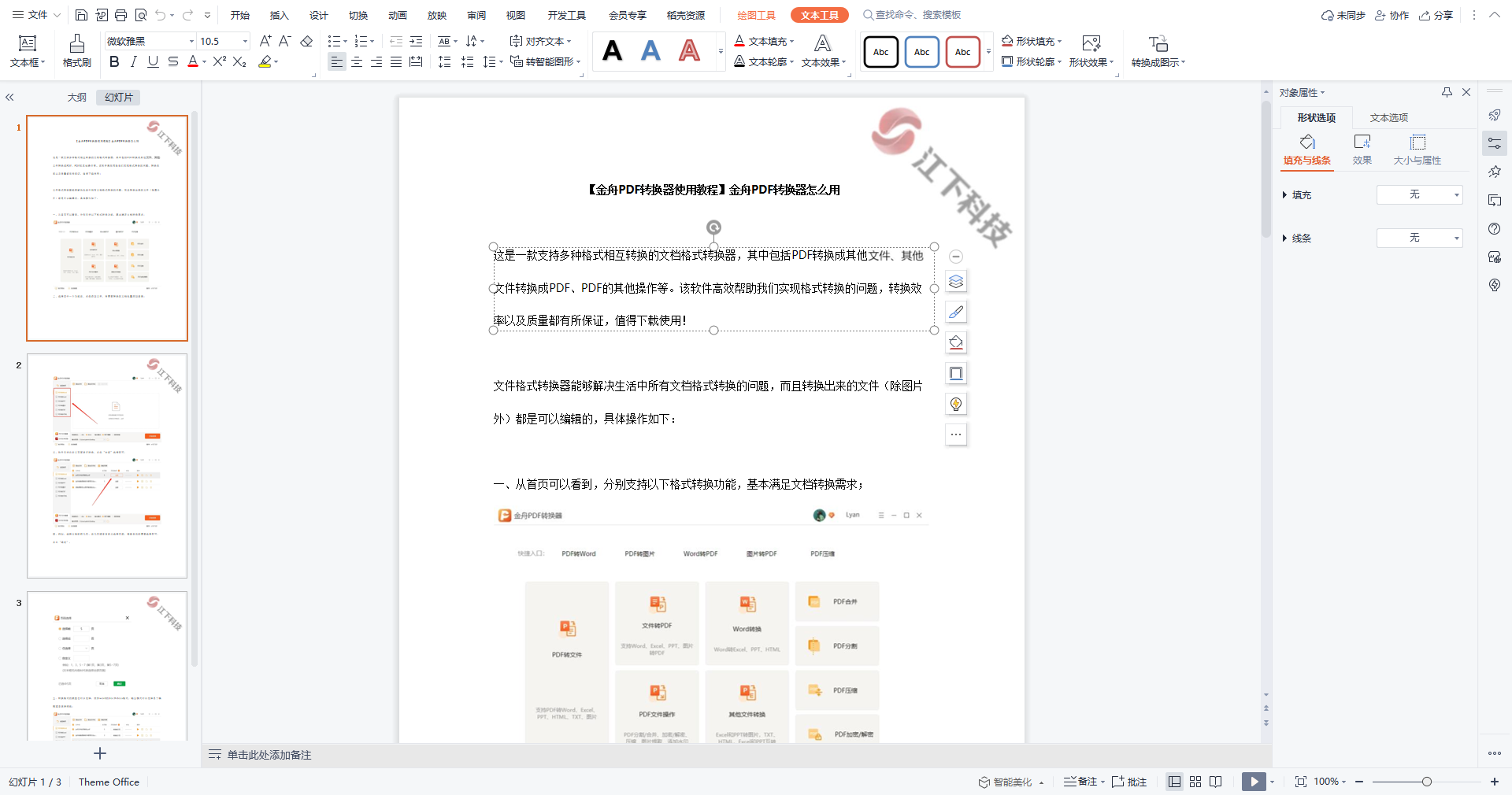Clear formatting with eraser icon
1512x795 pixels.
coord(307,41)
